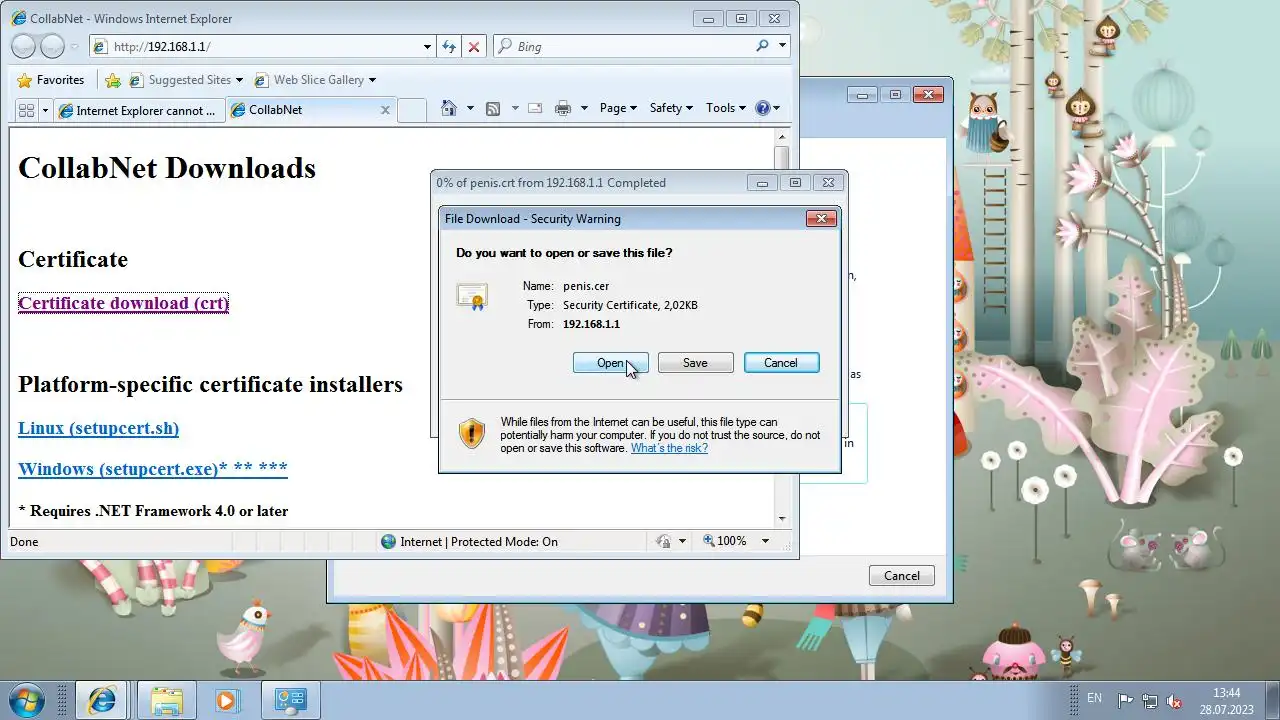Go back with the IE Back arrow
This screenshot has height=720, width=1280.
click(24, 46)
